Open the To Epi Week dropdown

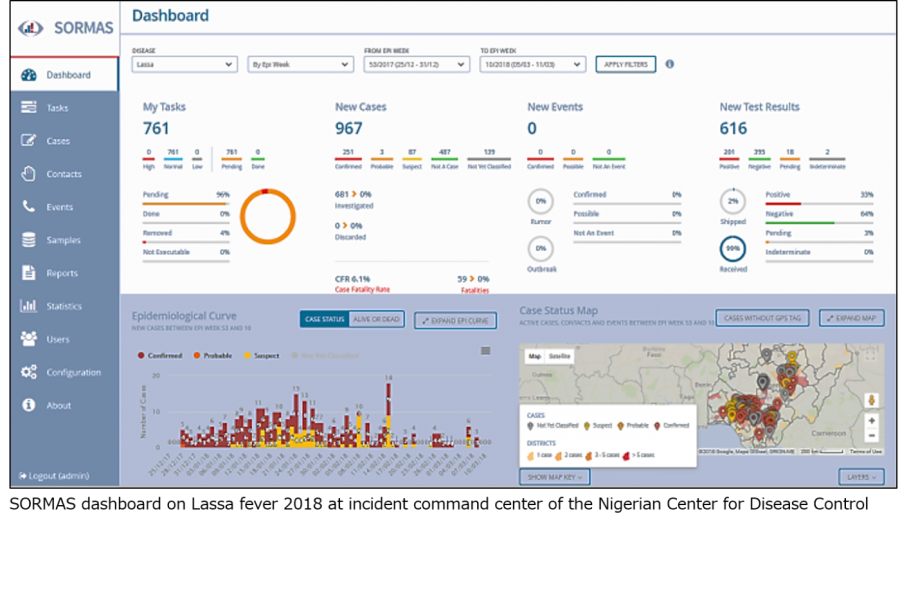click(x=532, y=64)
